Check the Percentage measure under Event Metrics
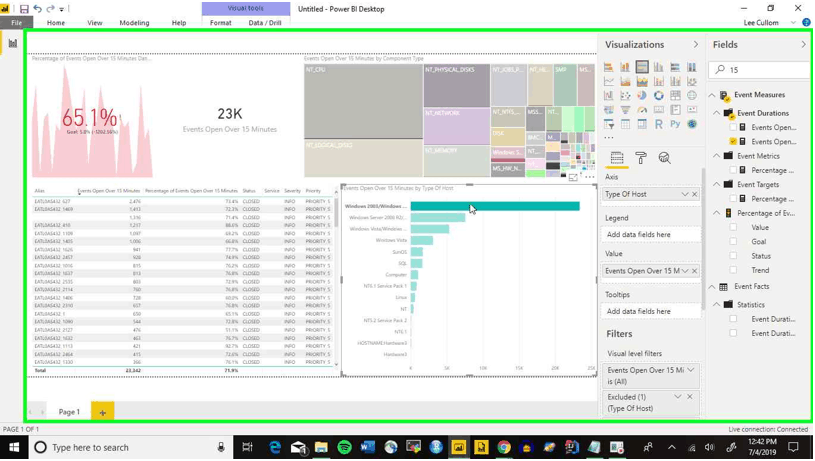Screen dimensions: 815x461 (x=733, y=170)
